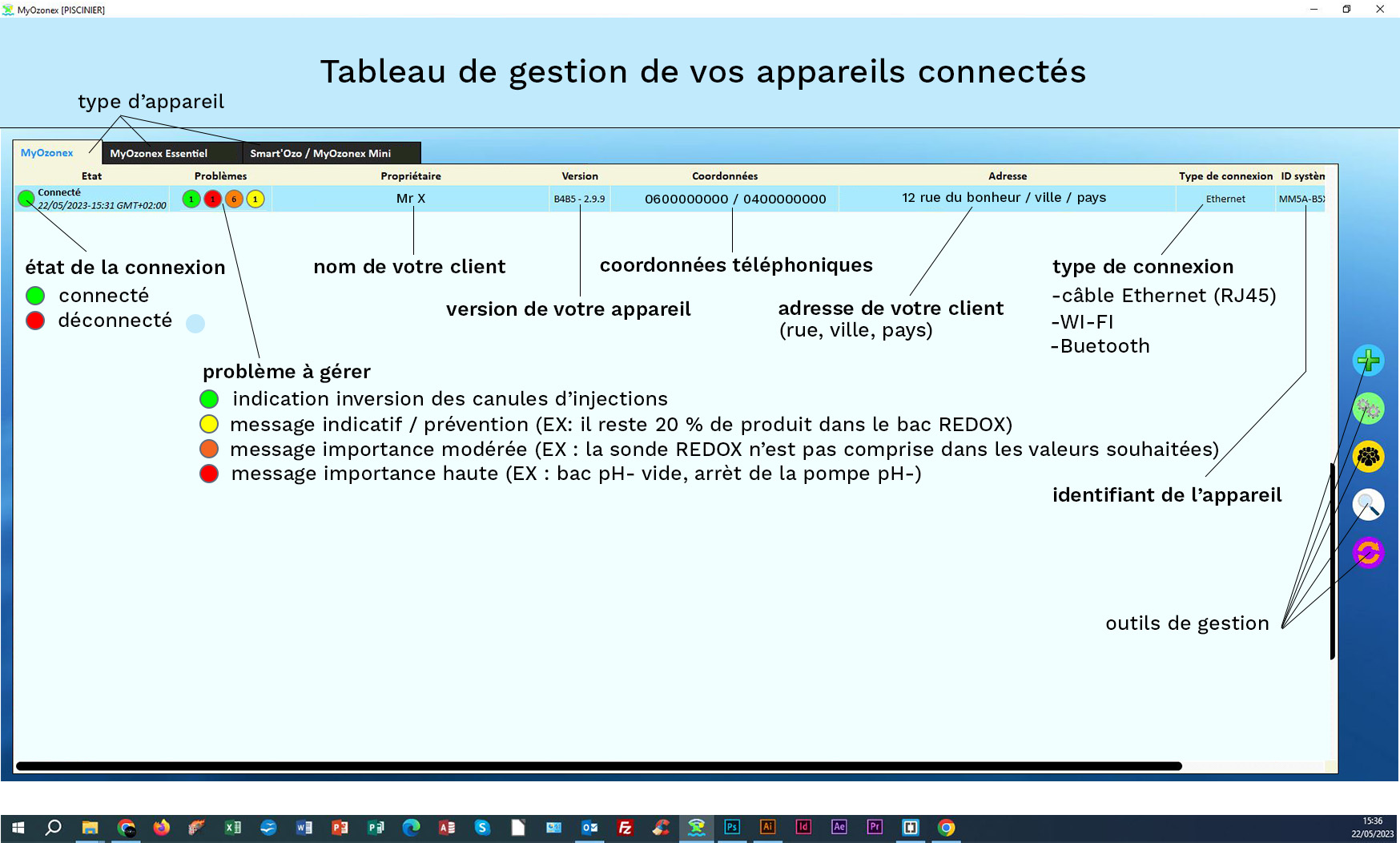1400x843 pixels.
Task: Click the Windows Start button
Action: pos(16,827)
